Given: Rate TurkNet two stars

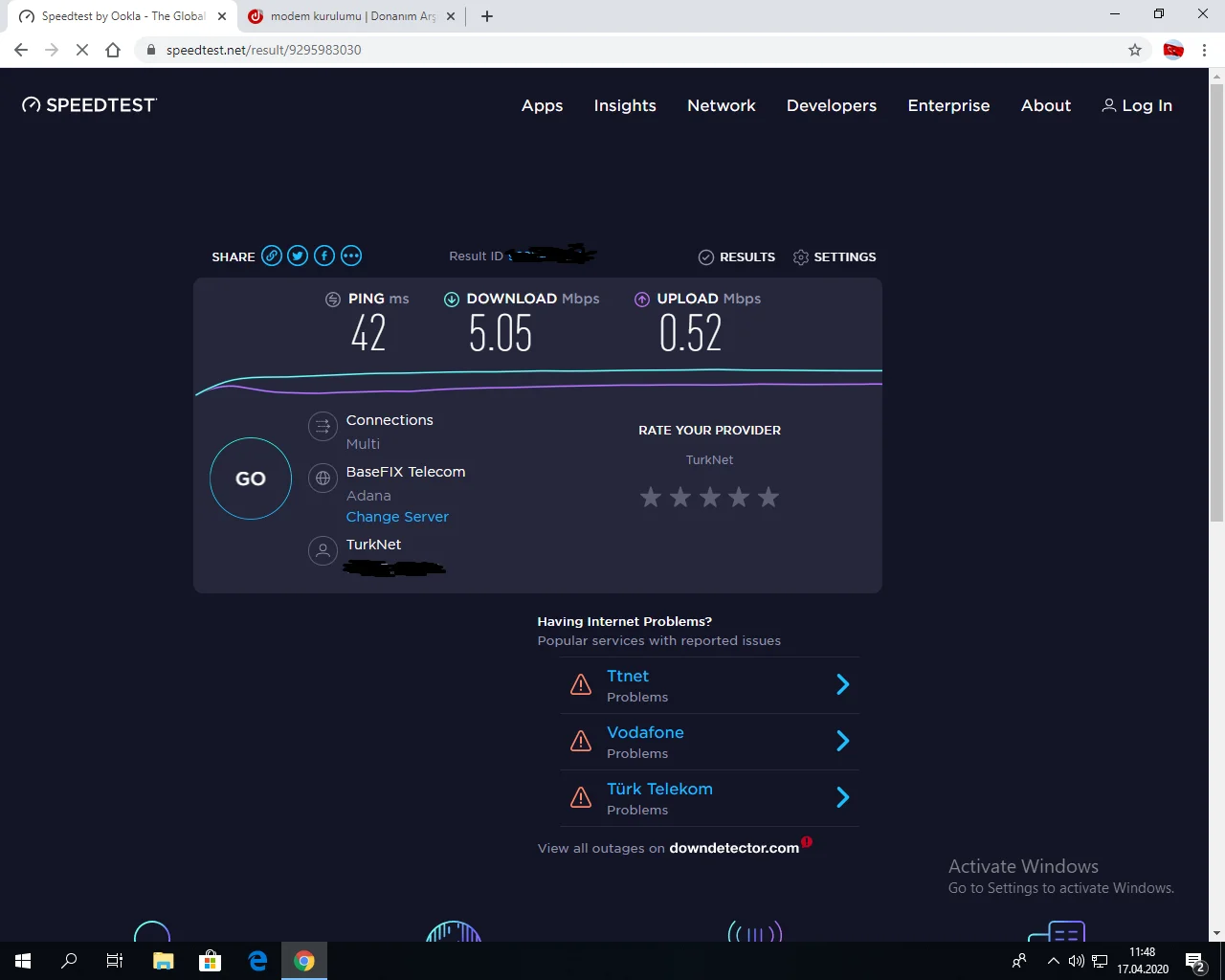Looking at the screenshot, I should click(680, 498).
